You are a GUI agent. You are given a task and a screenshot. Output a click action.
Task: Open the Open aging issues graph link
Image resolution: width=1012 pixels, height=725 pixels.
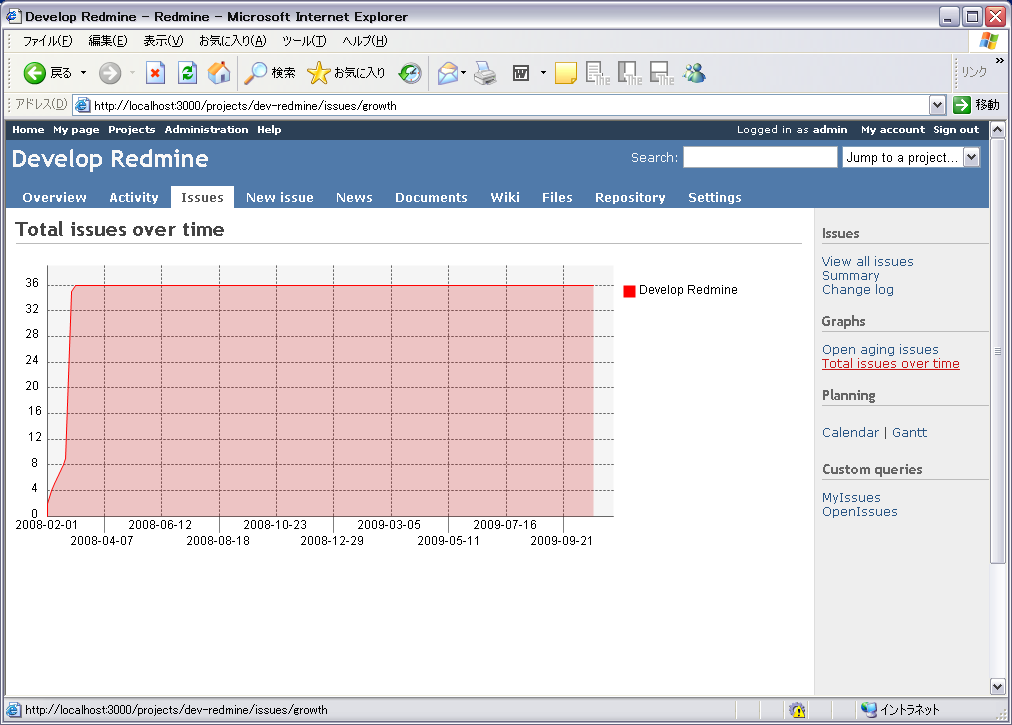[880, 349]
